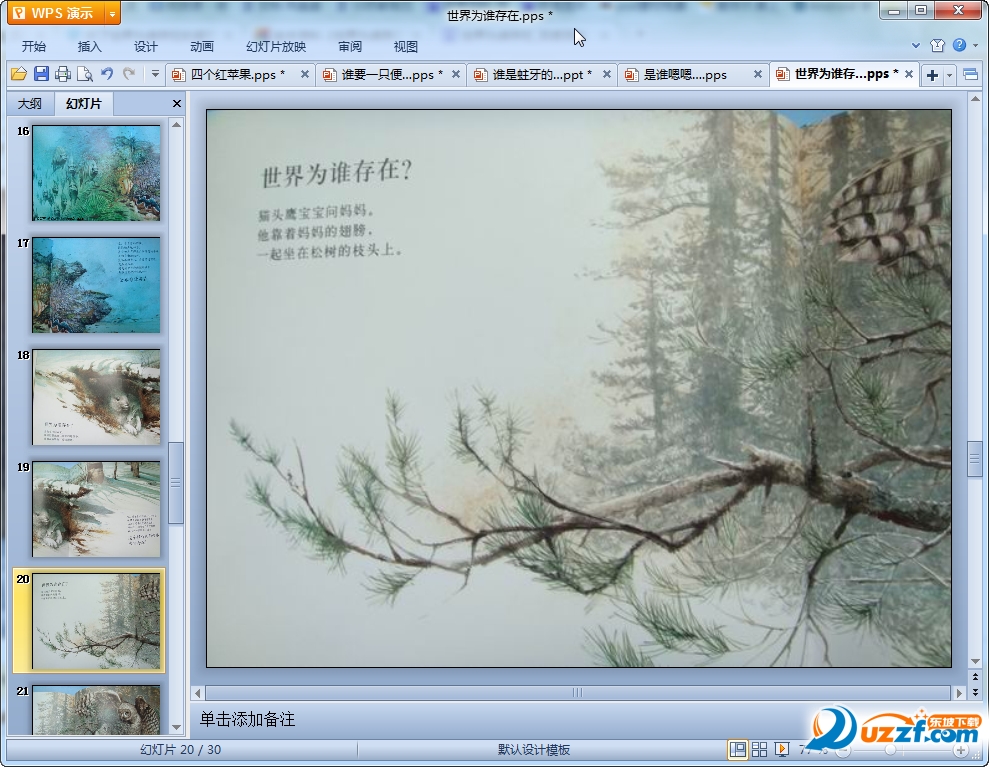The image size is (989, 767).
Task: Expand the WPS 演示 dropdown arrow
Action: click(x=112, y=13)
